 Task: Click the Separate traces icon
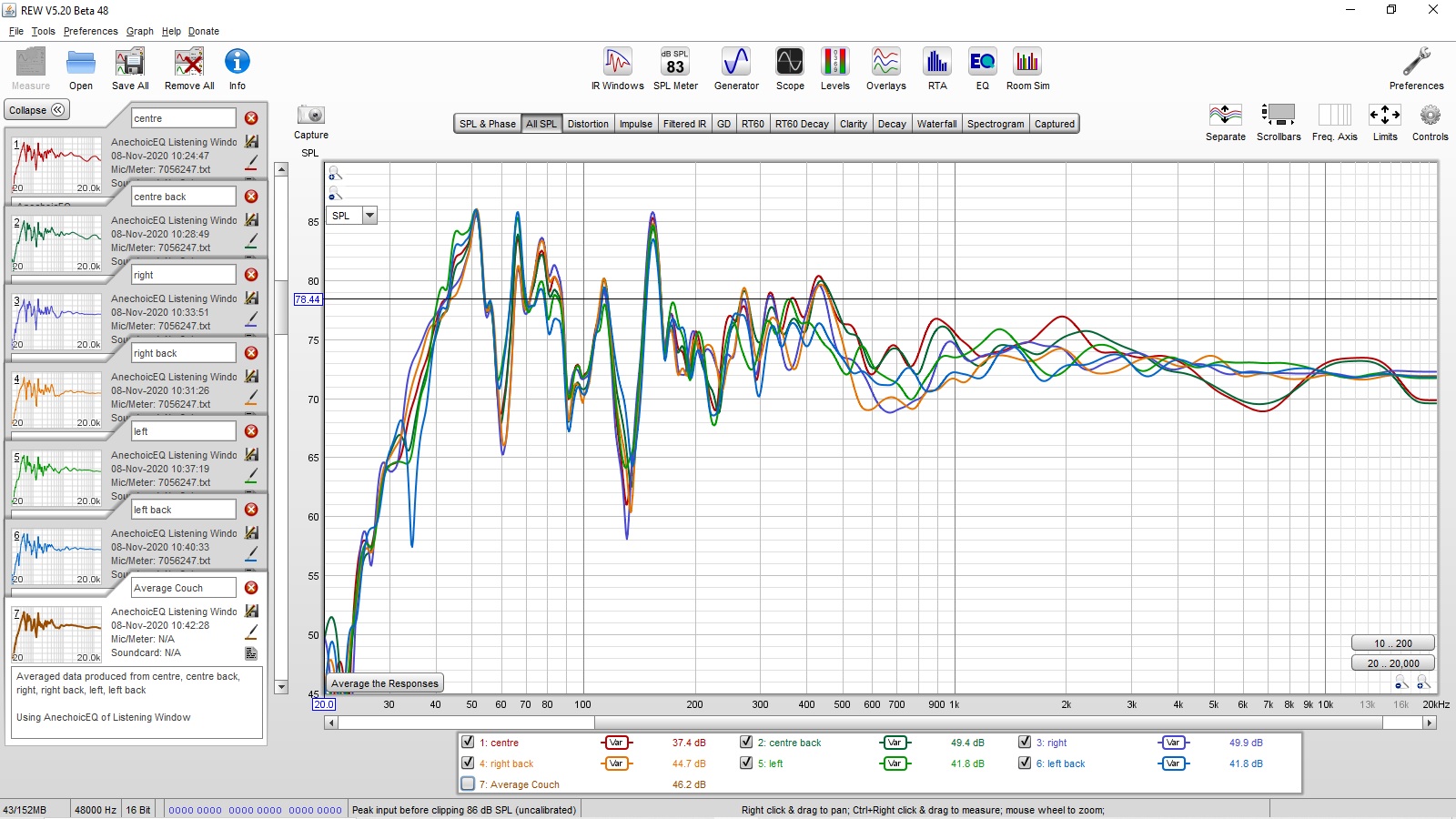pos(1226,122)
